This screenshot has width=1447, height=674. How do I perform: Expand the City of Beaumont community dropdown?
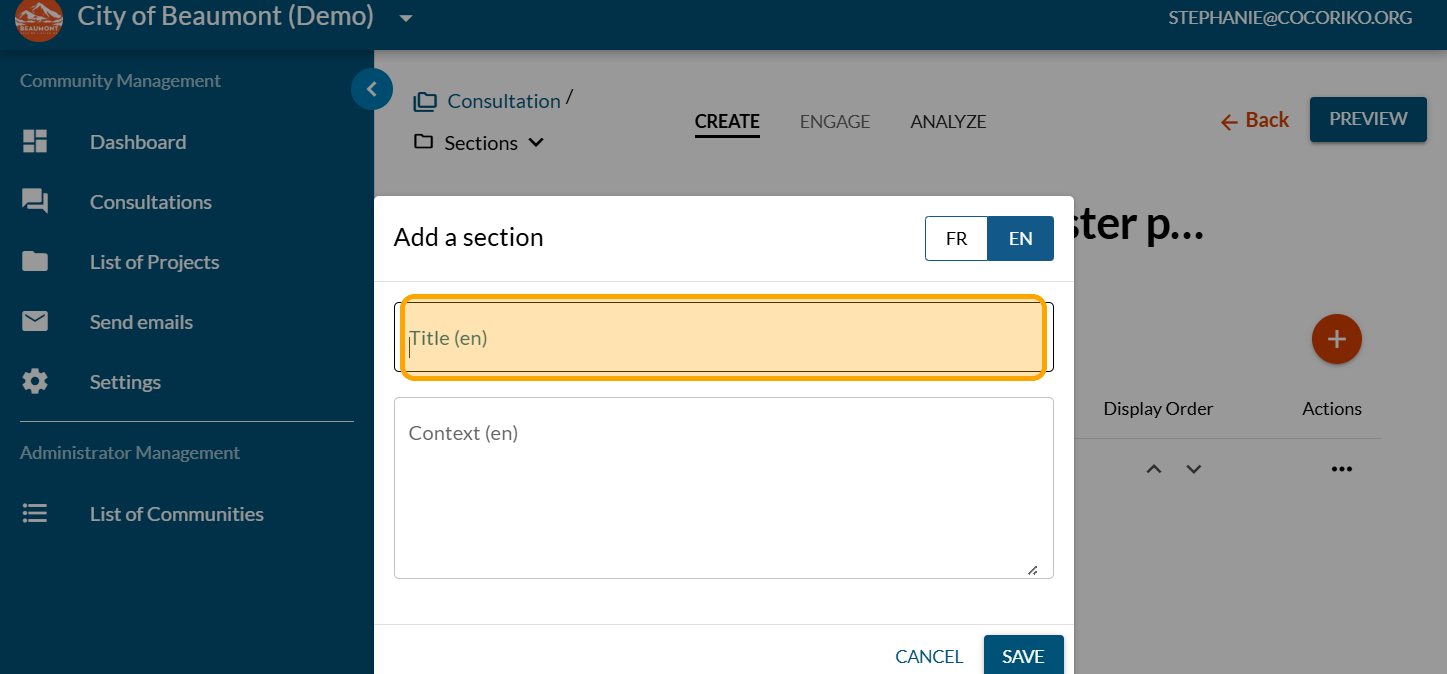(x=405, y=18)
